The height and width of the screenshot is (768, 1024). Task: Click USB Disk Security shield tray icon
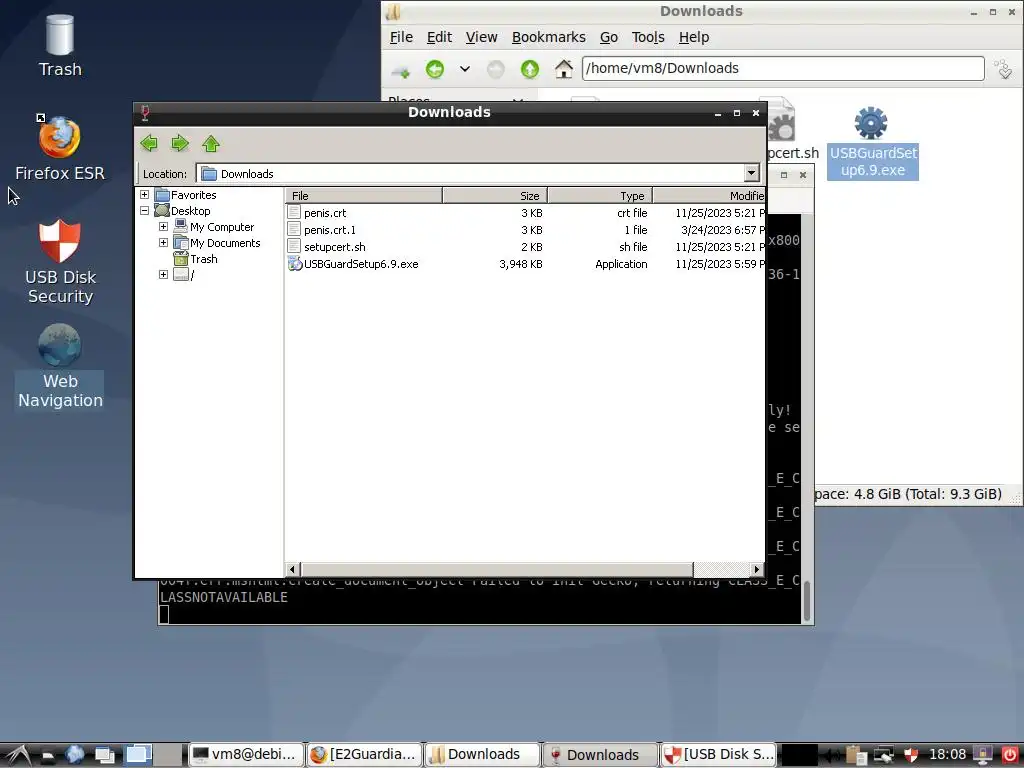[x=911, y=755]
